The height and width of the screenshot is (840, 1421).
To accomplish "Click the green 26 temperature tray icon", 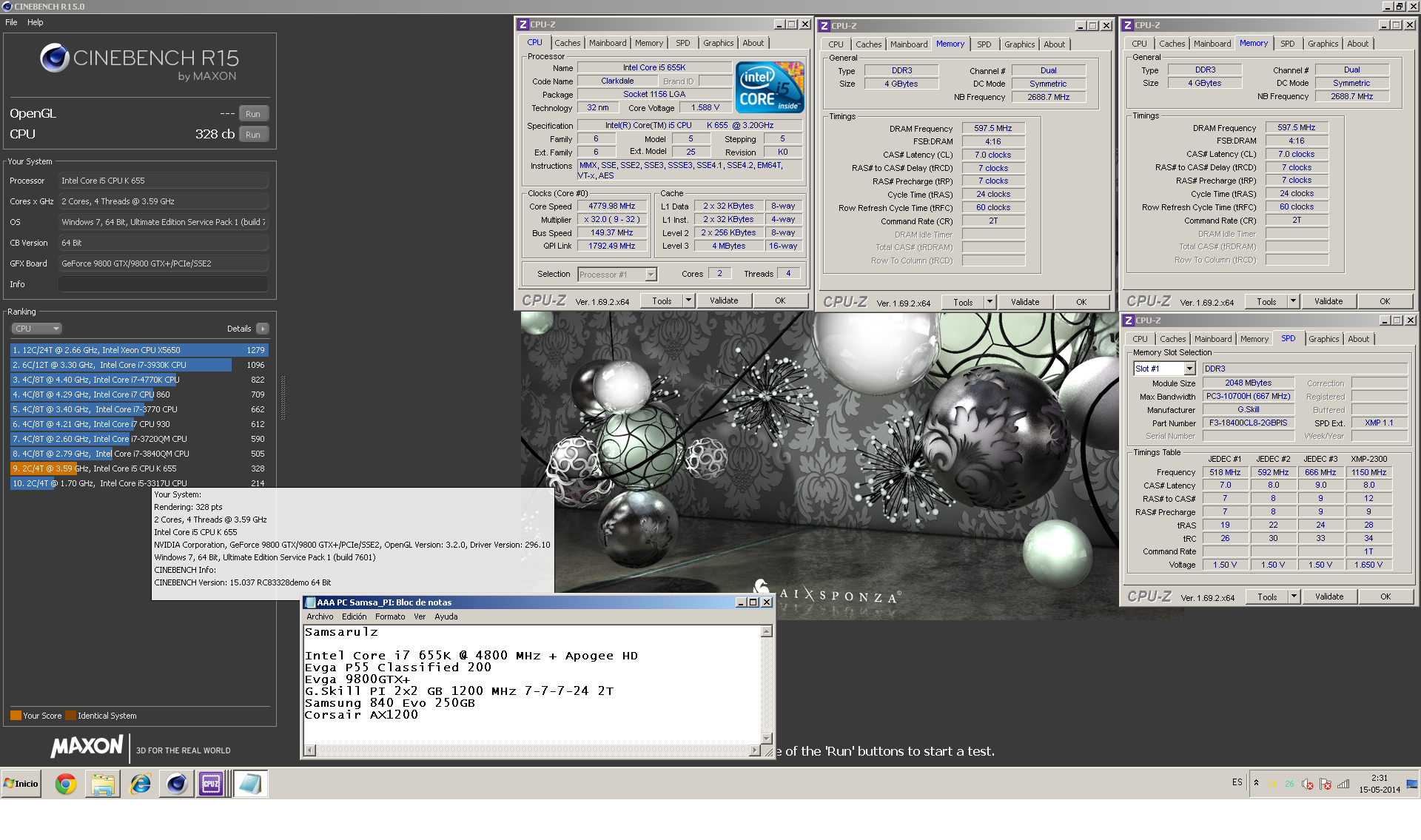I will pyautogui.click(x=1290, y=784).
